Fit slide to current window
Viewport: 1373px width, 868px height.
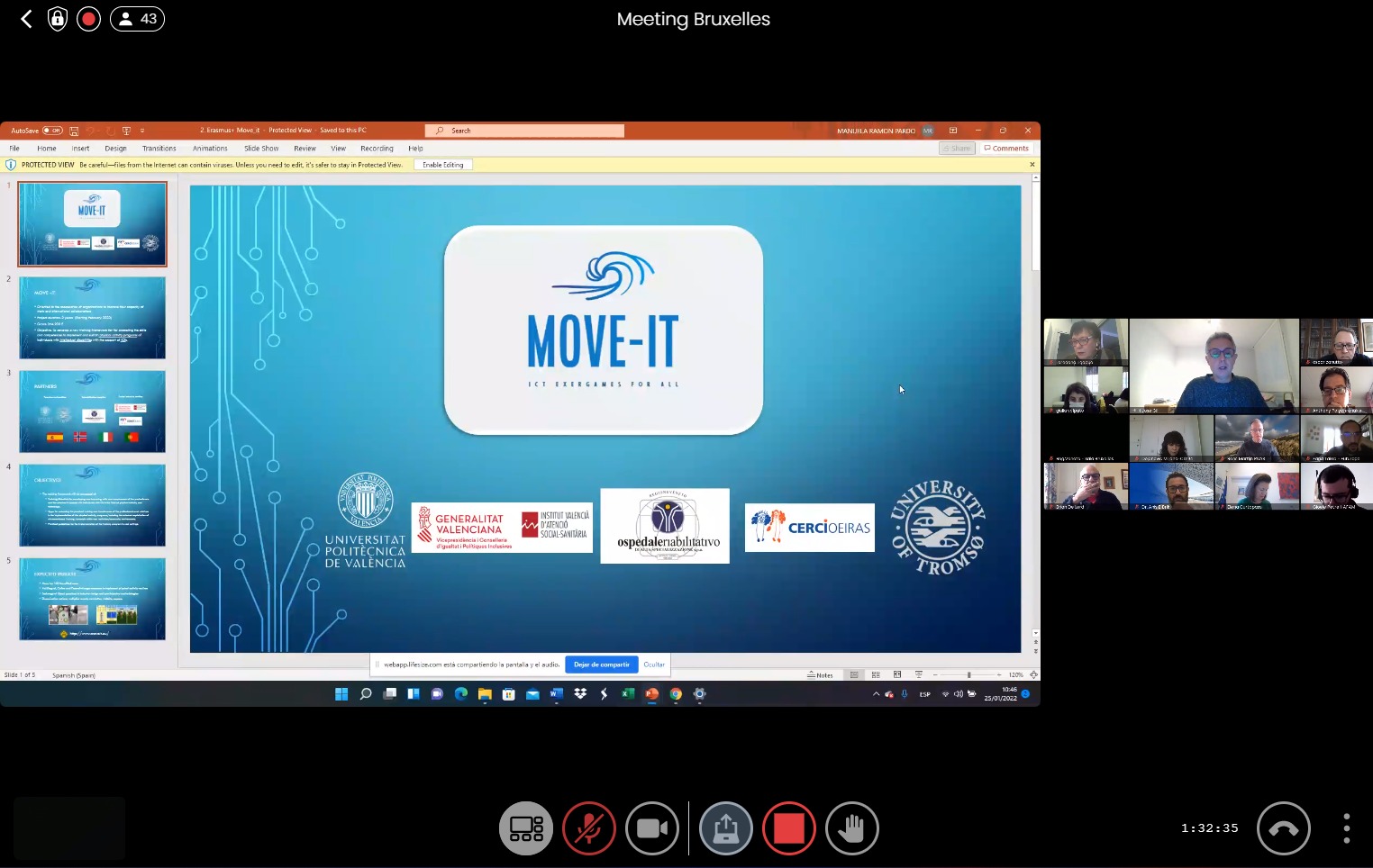click(x=1033, y=674)
